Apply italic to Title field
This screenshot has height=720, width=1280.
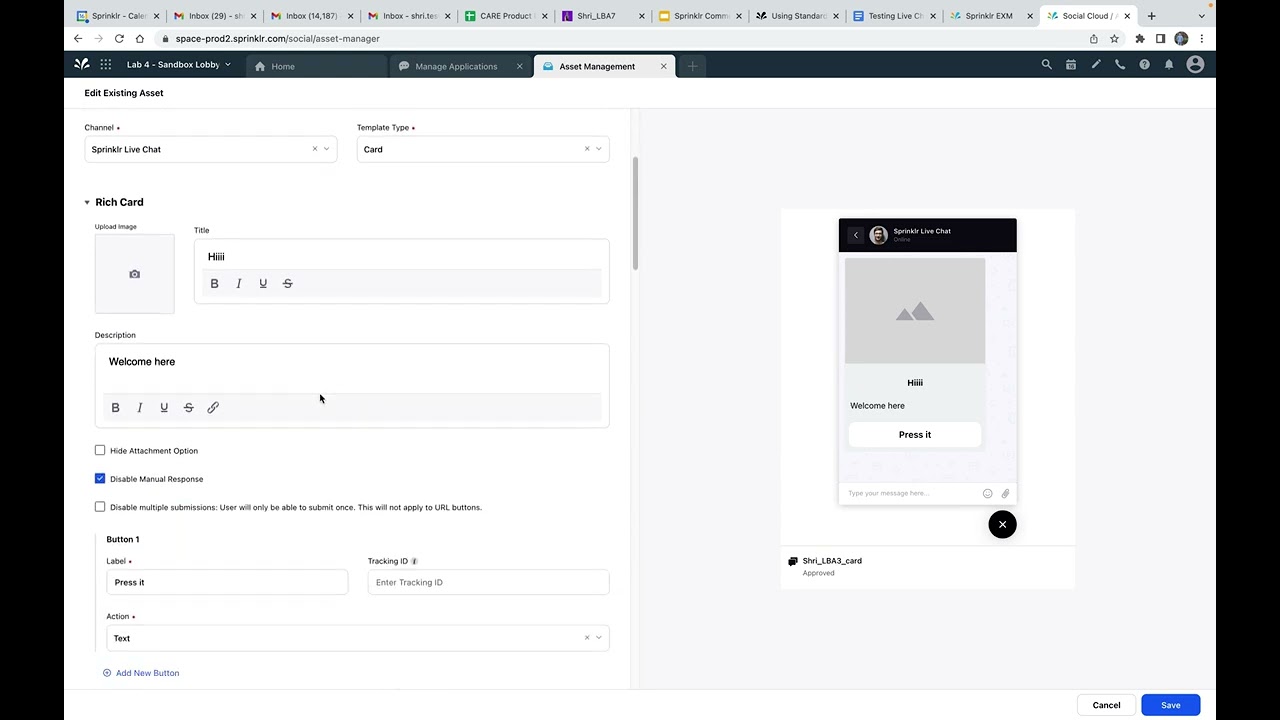[x=238, y=284]
